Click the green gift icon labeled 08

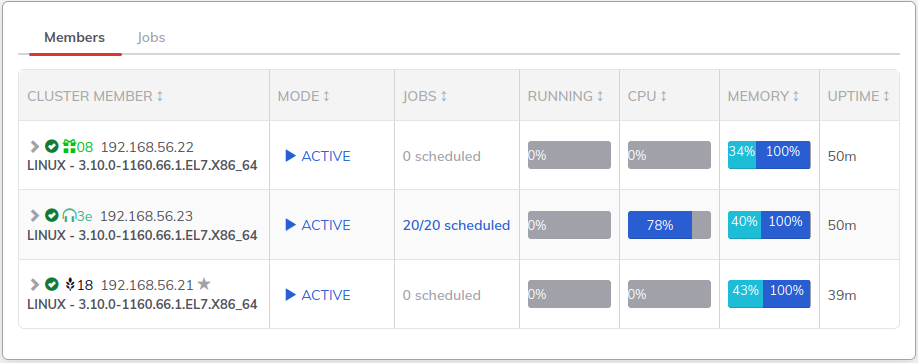(70, 146)
